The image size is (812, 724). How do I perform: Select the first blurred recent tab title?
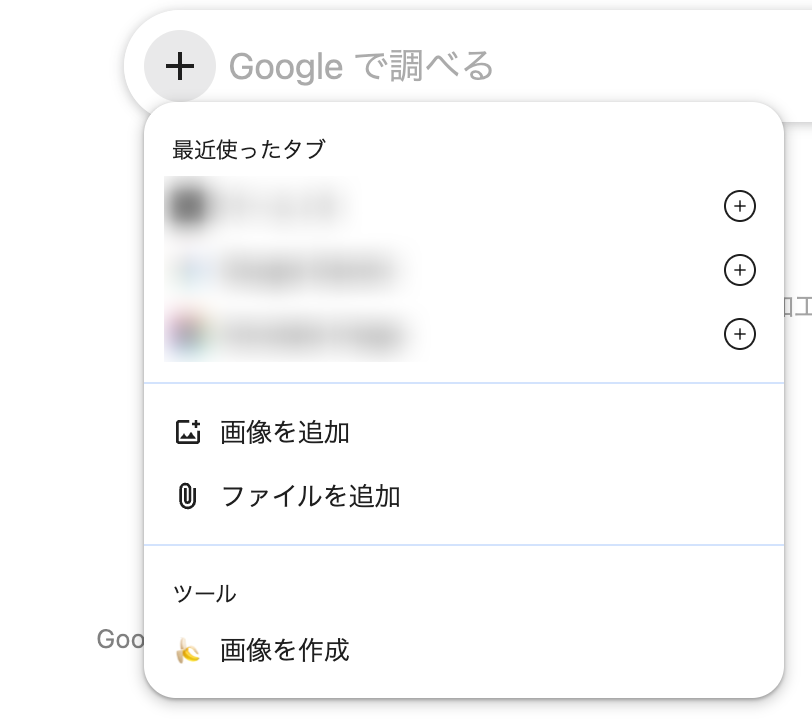point(281,206)
